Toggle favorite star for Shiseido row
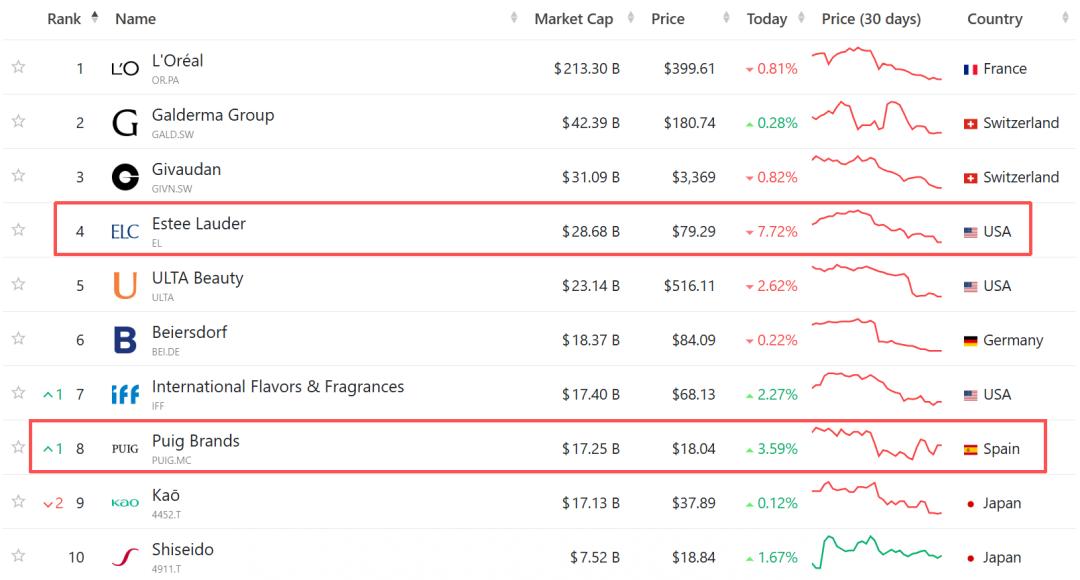Screen dimensions: 1080x580 coord(18,556)
